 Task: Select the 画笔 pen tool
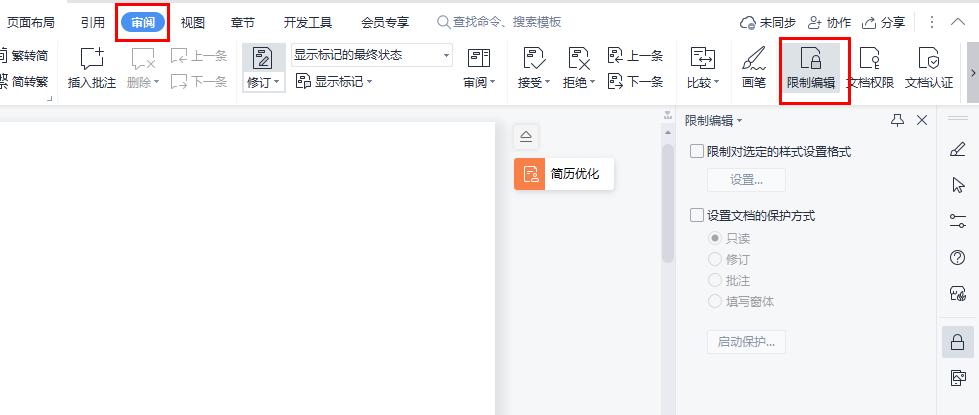pyautogui.click(x=754, y=67)
